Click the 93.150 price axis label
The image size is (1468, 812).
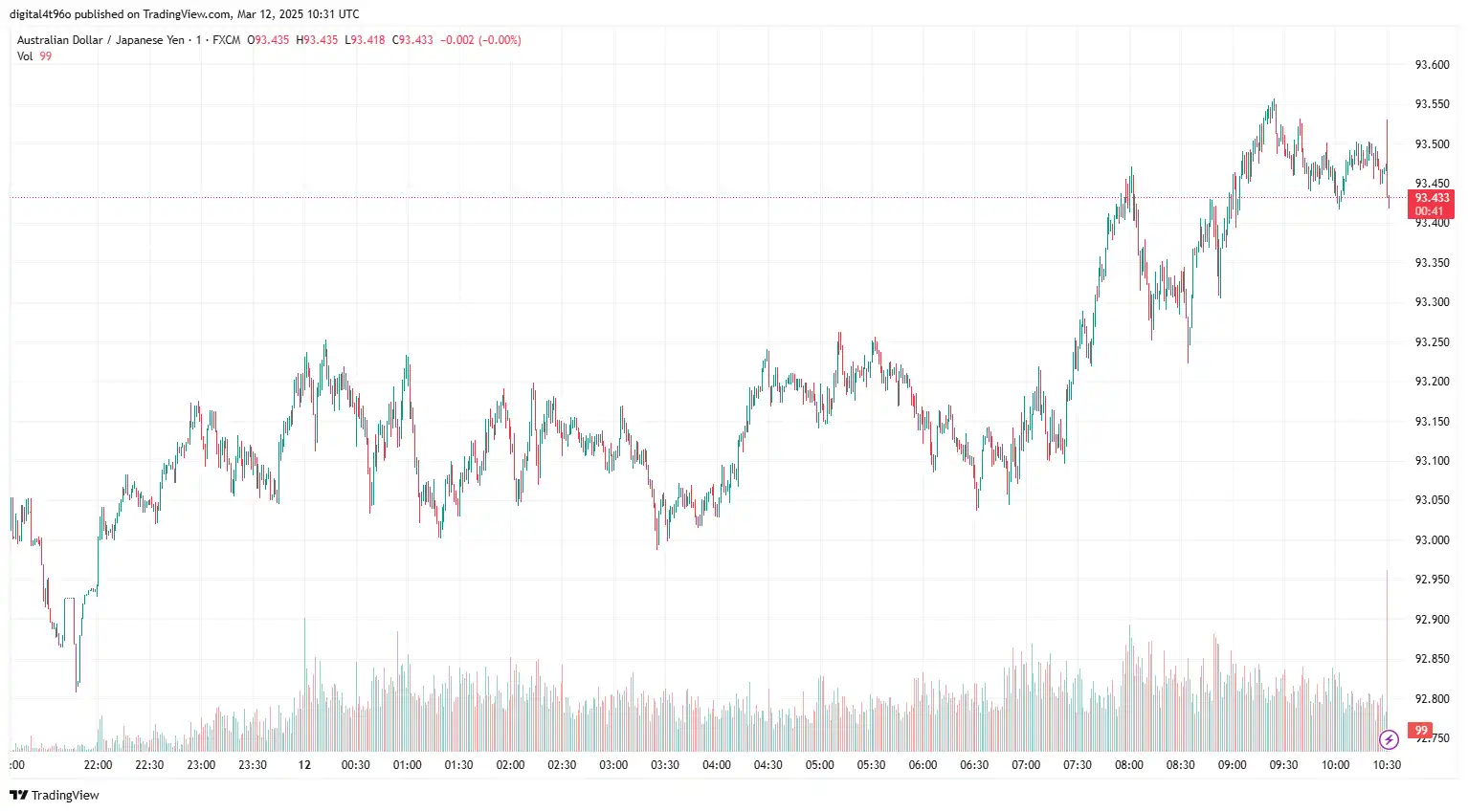coord(1432,422)
